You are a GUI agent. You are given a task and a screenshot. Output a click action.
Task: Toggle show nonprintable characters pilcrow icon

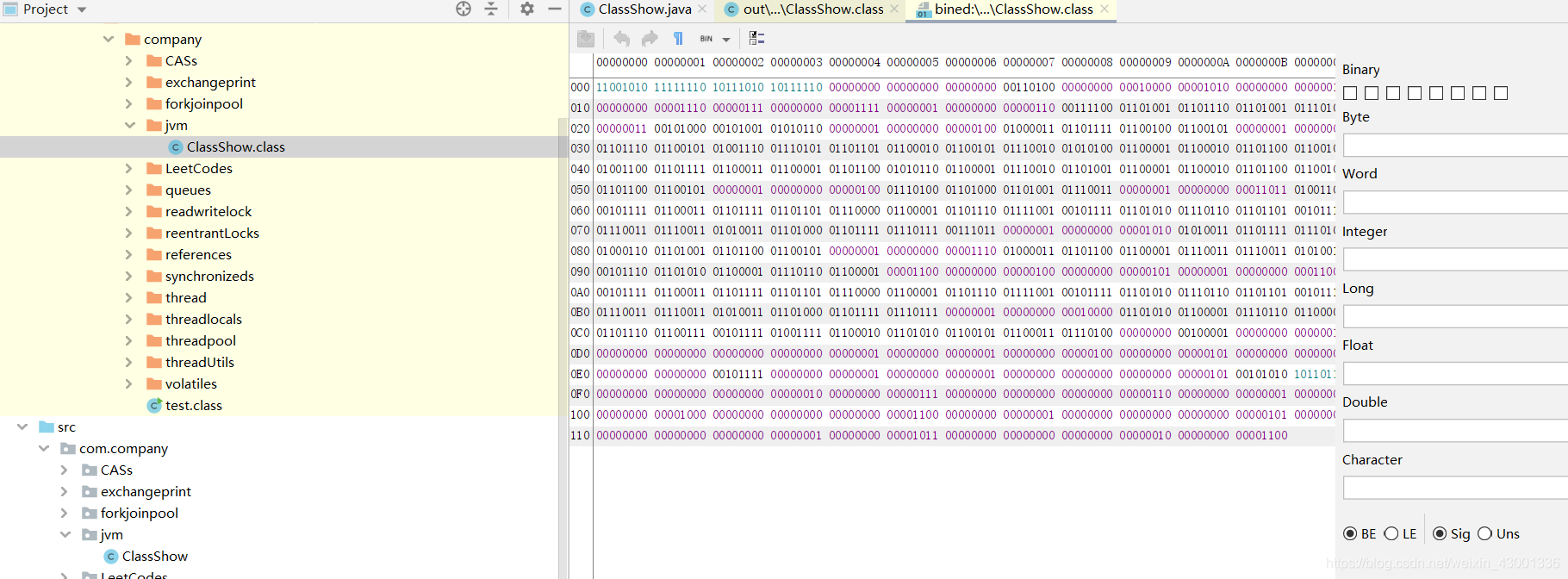pyautogui.click(x=678, y=39)
